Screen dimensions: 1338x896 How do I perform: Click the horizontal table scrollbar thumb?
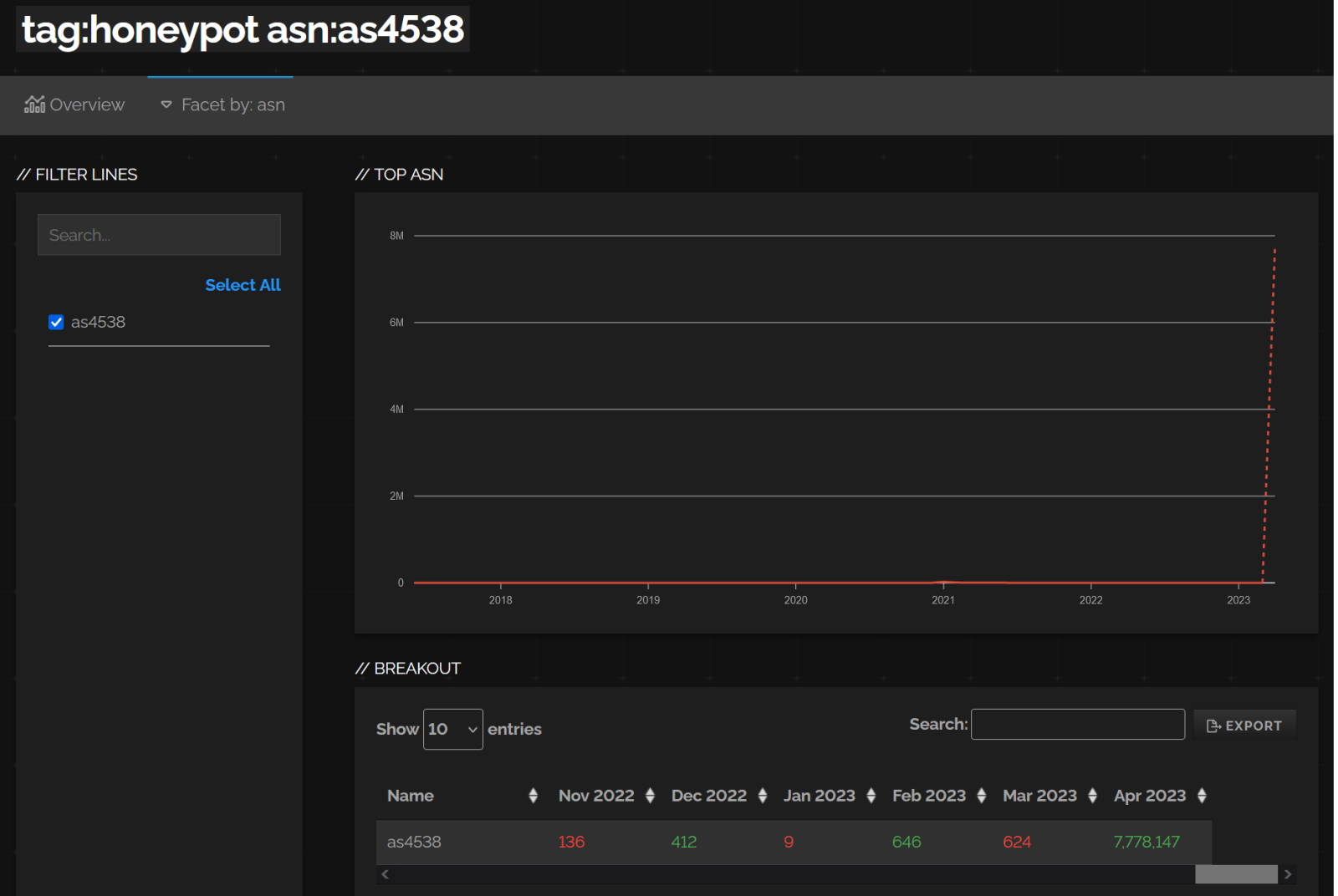click(x=1235, y=874)
